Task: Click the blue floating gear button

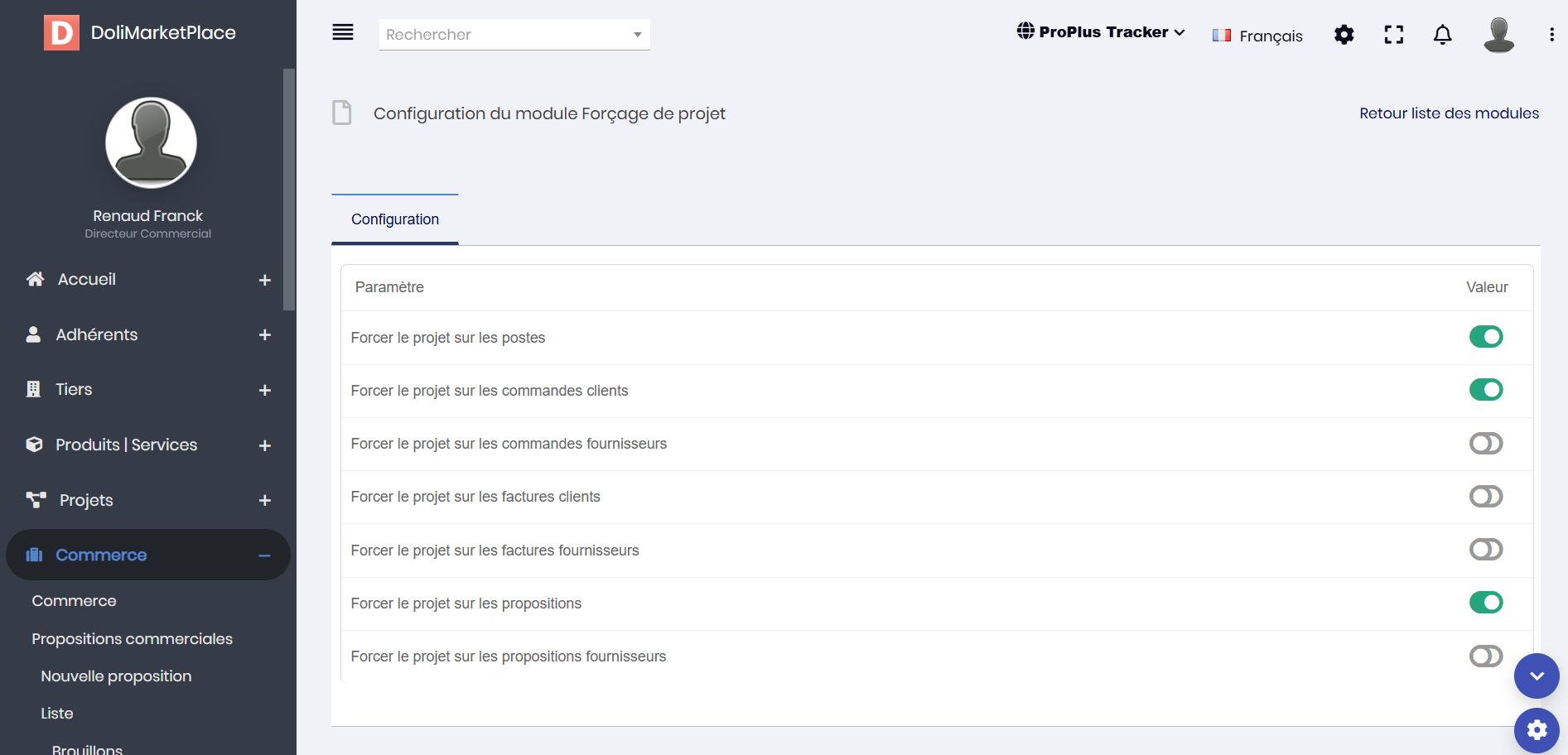Action: [1537, 729]
